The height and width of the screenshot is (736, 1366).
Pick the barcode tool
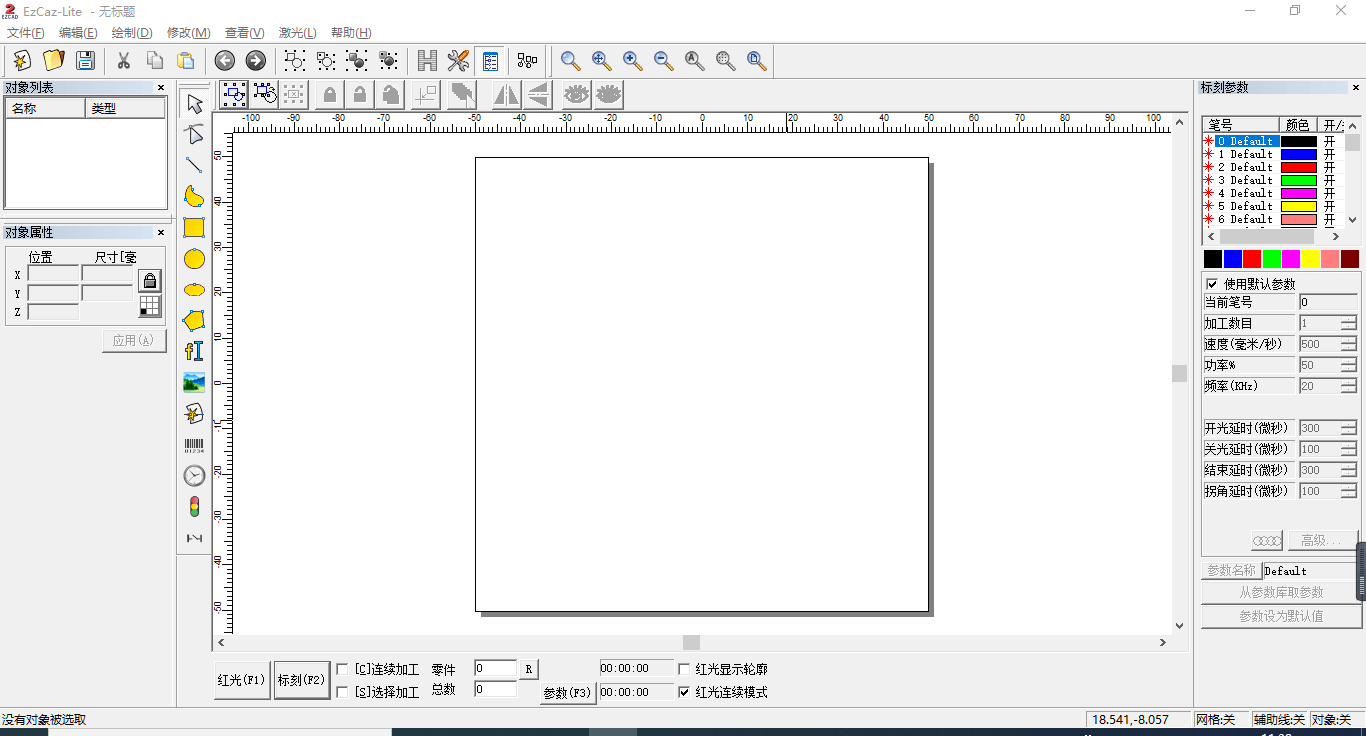click(194, 445)
